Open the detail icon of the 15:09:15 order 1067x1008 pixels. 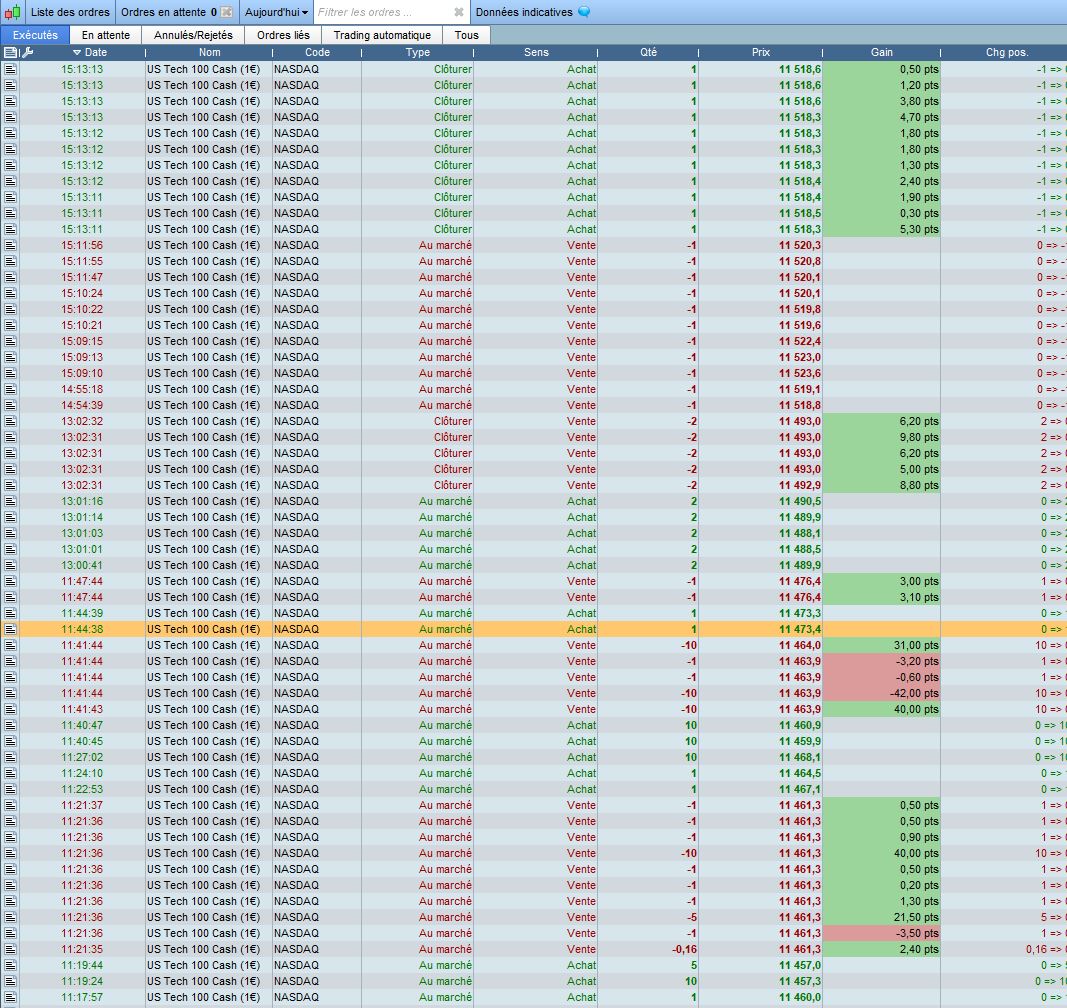(10, 341)
